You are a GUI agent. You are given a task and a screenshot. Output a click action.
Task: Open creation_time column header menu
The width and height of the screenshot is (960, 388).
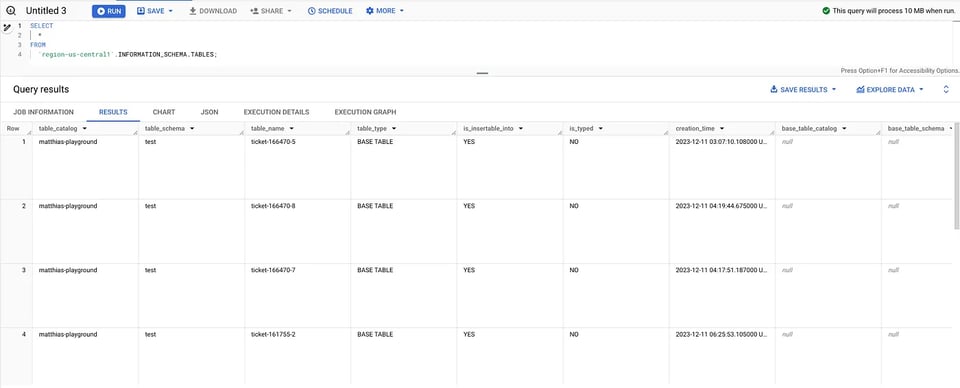pos(722,129)
